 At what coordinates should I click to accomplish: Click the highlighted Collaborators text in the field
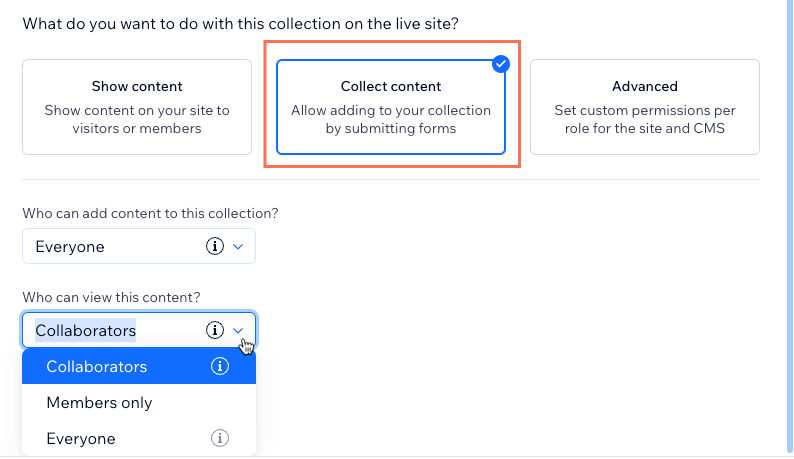(x=86, y=330)
